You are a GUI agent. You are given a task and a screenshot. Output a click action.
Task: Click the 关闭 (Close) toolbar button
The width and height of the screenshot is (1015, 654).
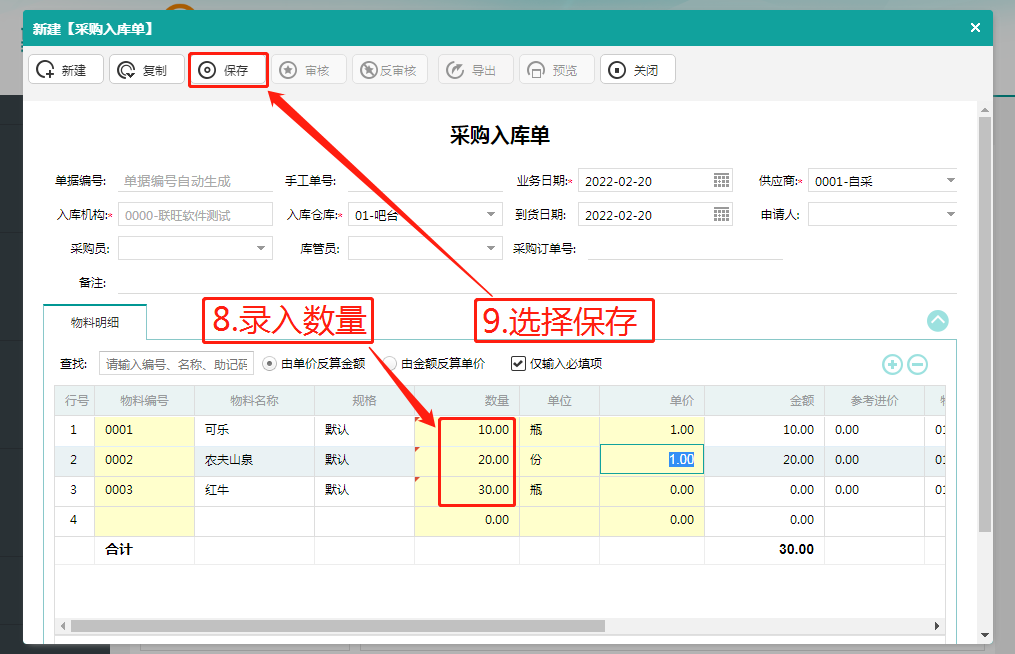[638, 70]
